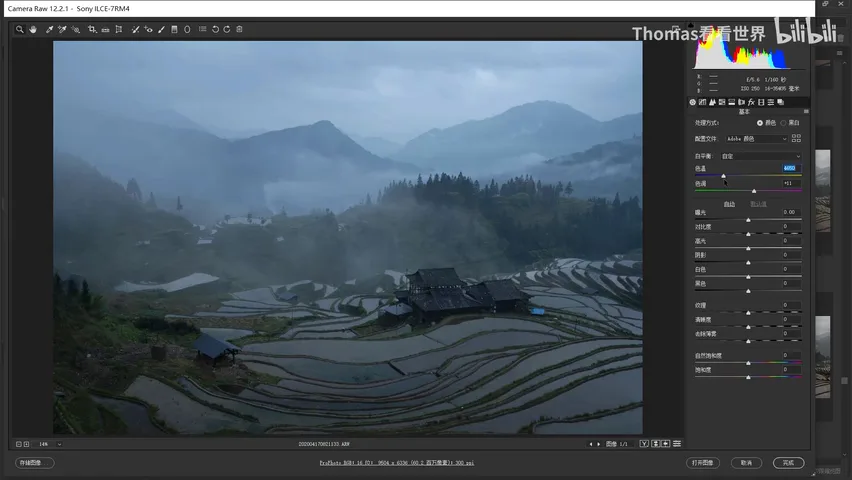Open Camera Raw preferences list icon
Screen dimensions: 852x480
pyautogui.click(x=202, y=29)
